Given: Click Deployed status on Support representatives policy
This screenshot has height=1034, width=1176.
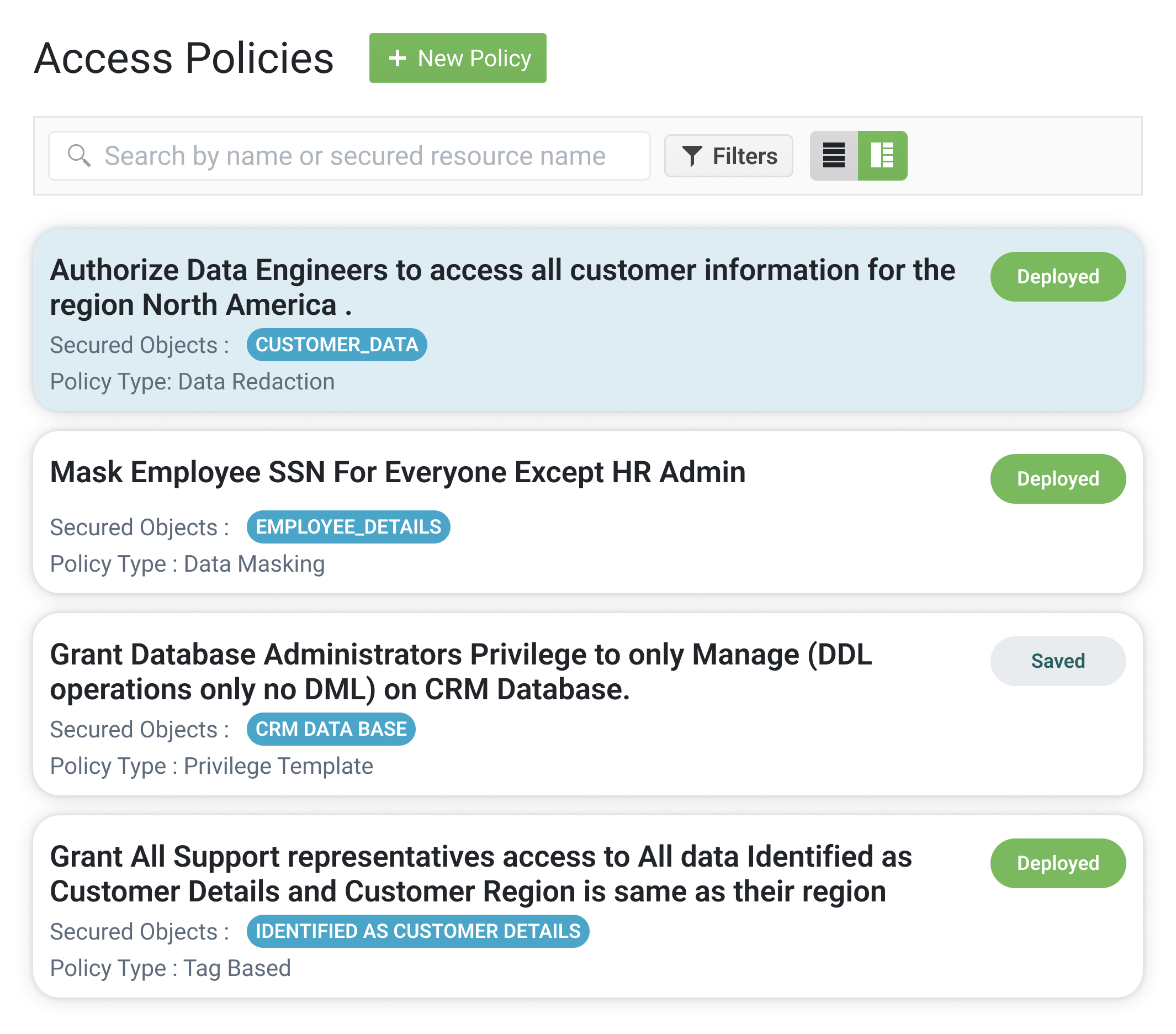Looking at the screenshot, I should (x=1057, y=863).
